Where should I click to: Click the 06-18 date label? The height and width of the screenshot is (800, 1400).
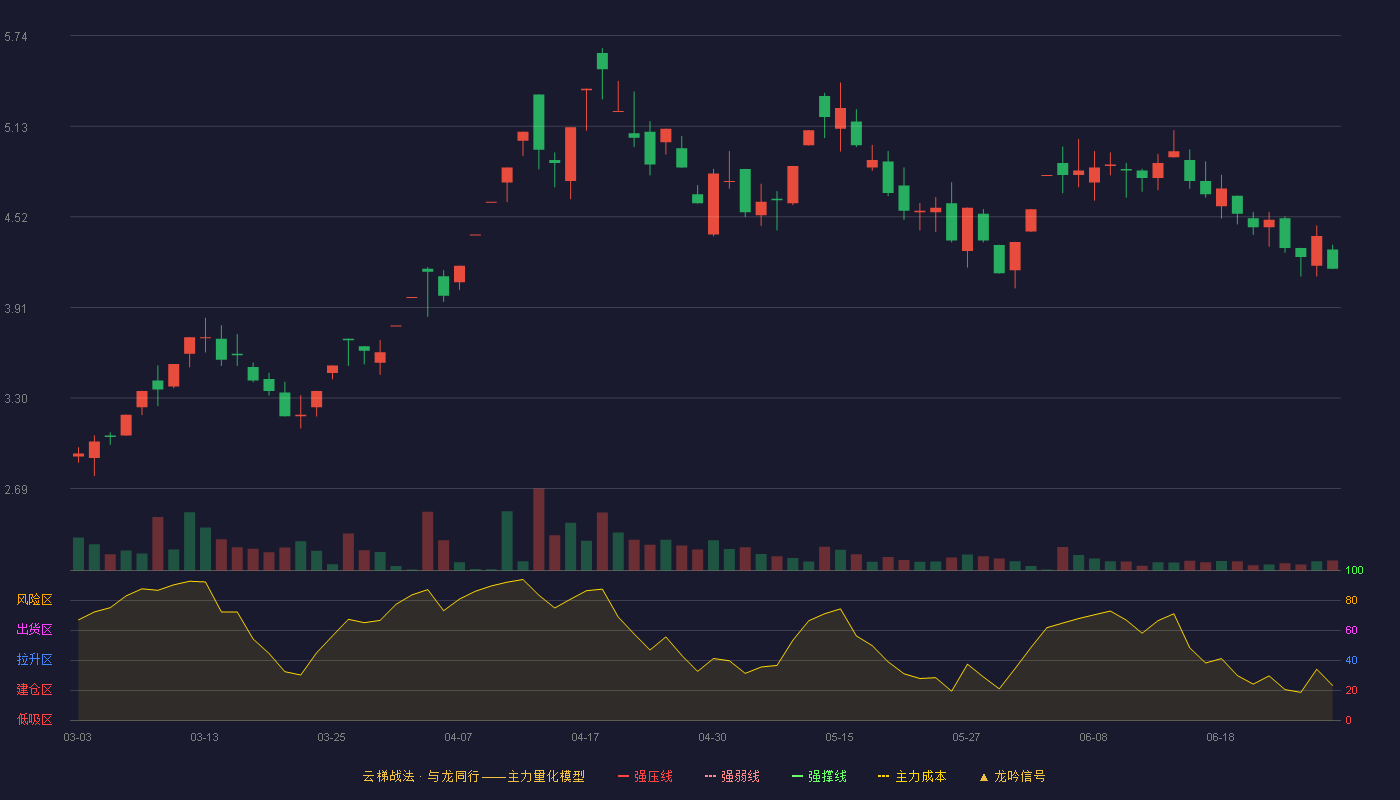point(1221,737)
